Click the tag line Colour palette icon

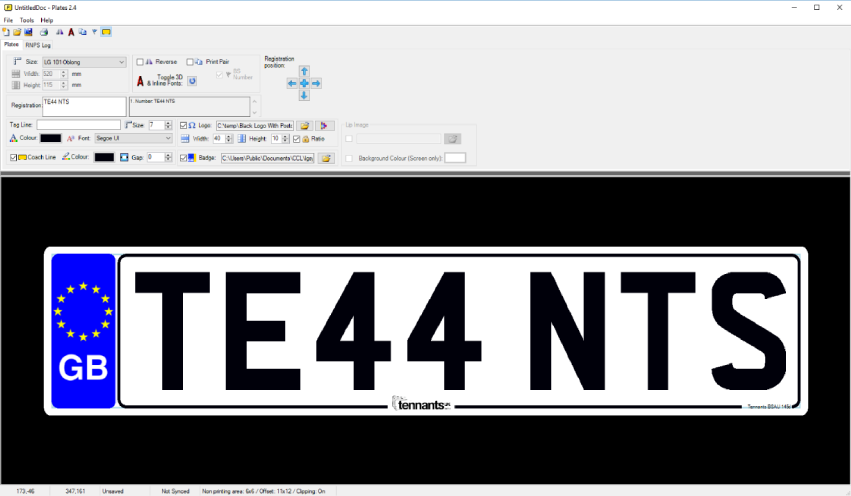click(14, 138)
